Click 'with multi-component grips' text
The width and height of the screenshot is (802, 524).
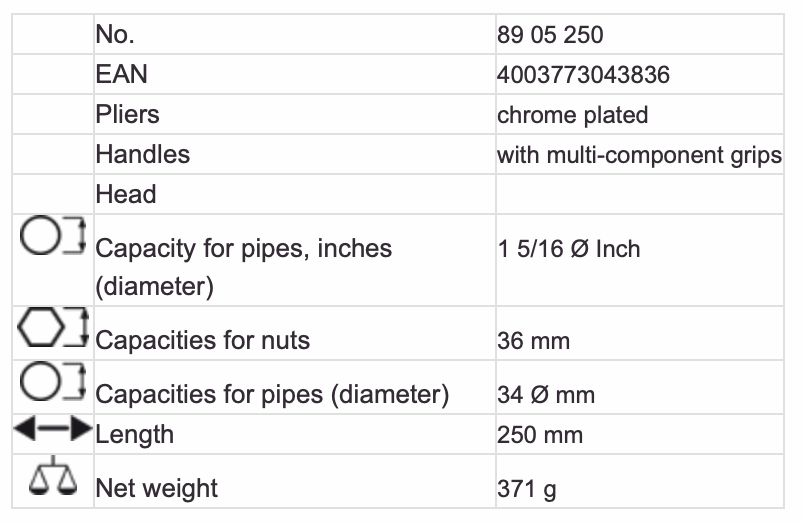(639, 155)
